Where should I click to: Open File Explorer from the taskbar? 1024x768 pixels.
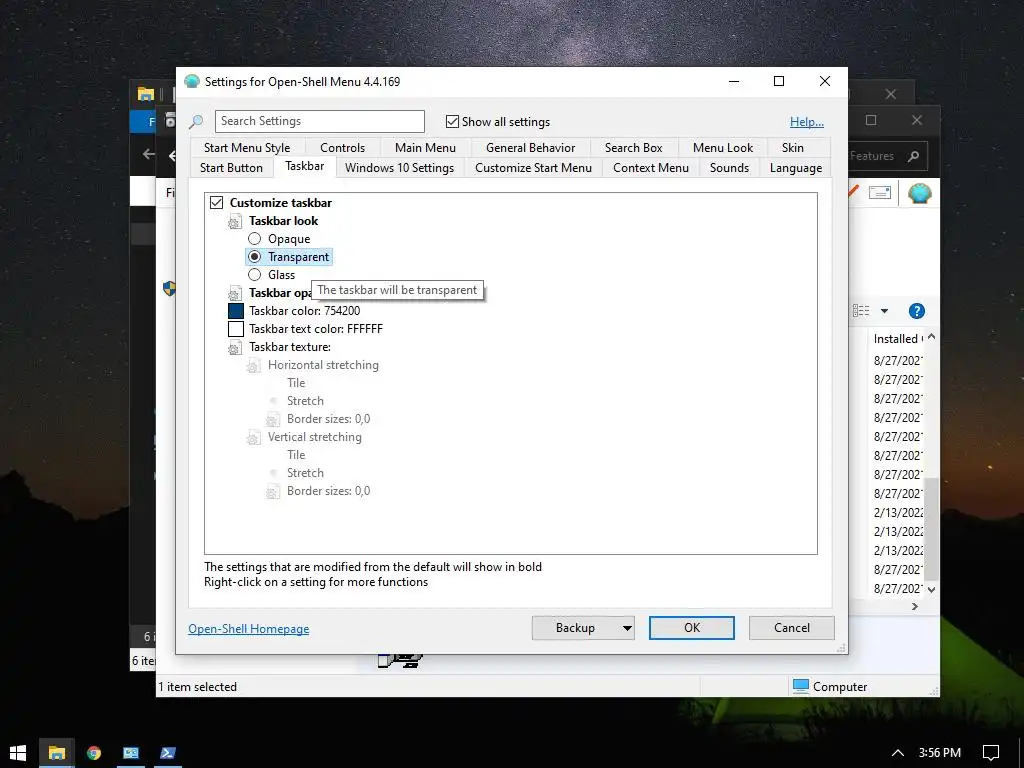click(x=57, y=753)
